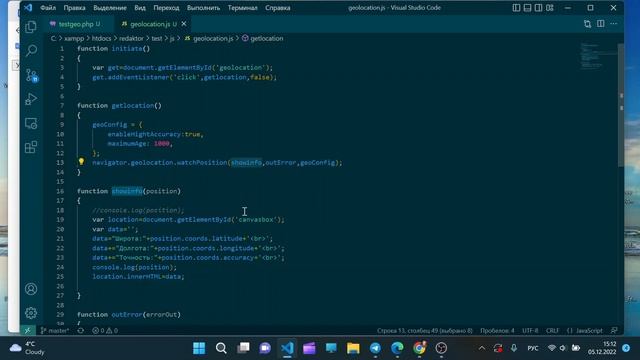This screenshot has height=360, width=640.
Task: Open the Правка menu
Action: click(74, 8)
